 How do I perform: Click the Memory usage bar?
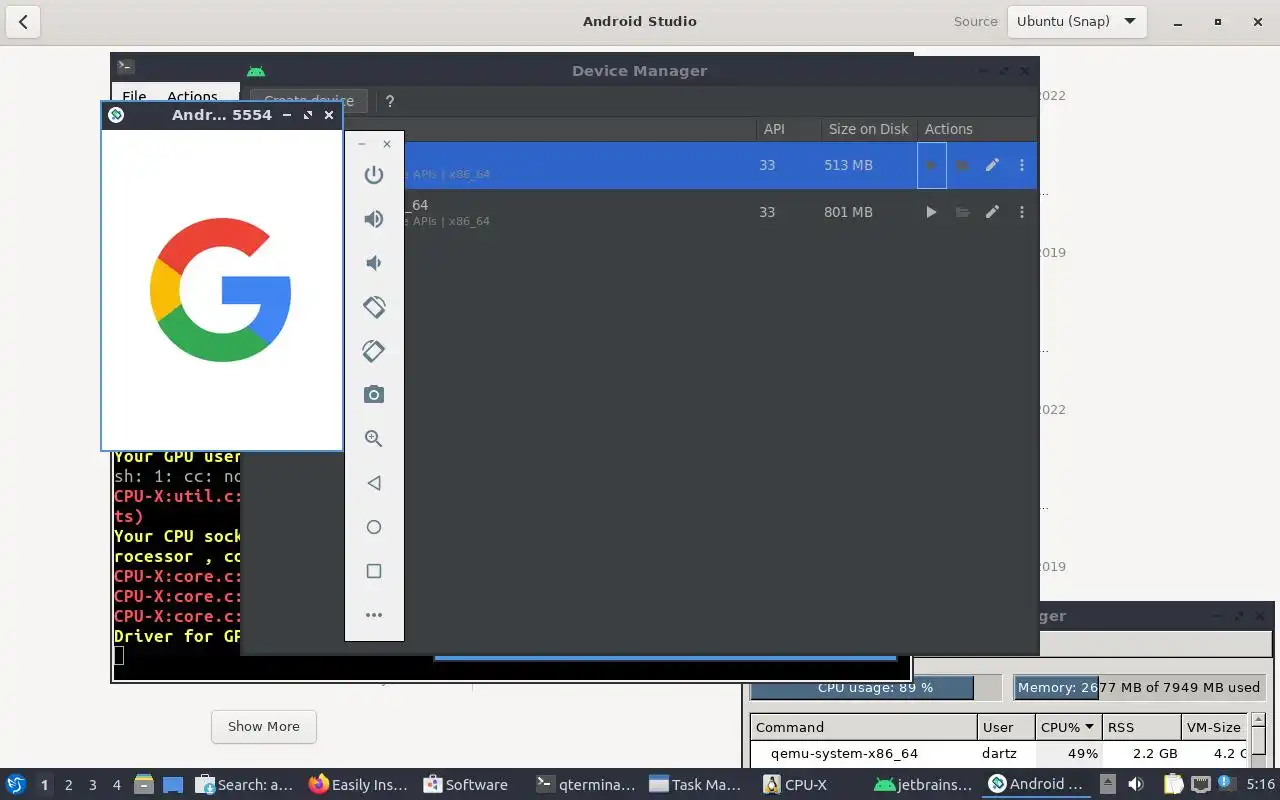coord(1140,687)
